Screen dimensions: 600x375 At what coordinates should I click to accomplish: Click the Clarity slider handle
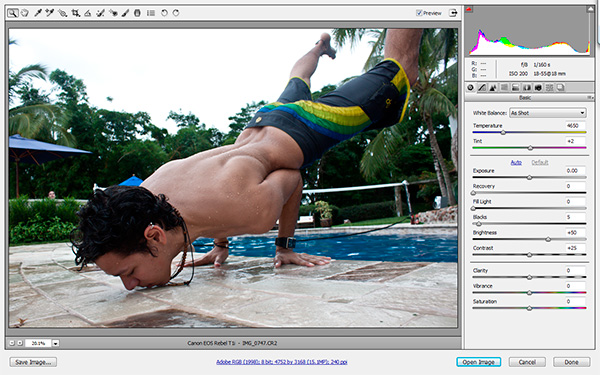(x=529, y=277)
